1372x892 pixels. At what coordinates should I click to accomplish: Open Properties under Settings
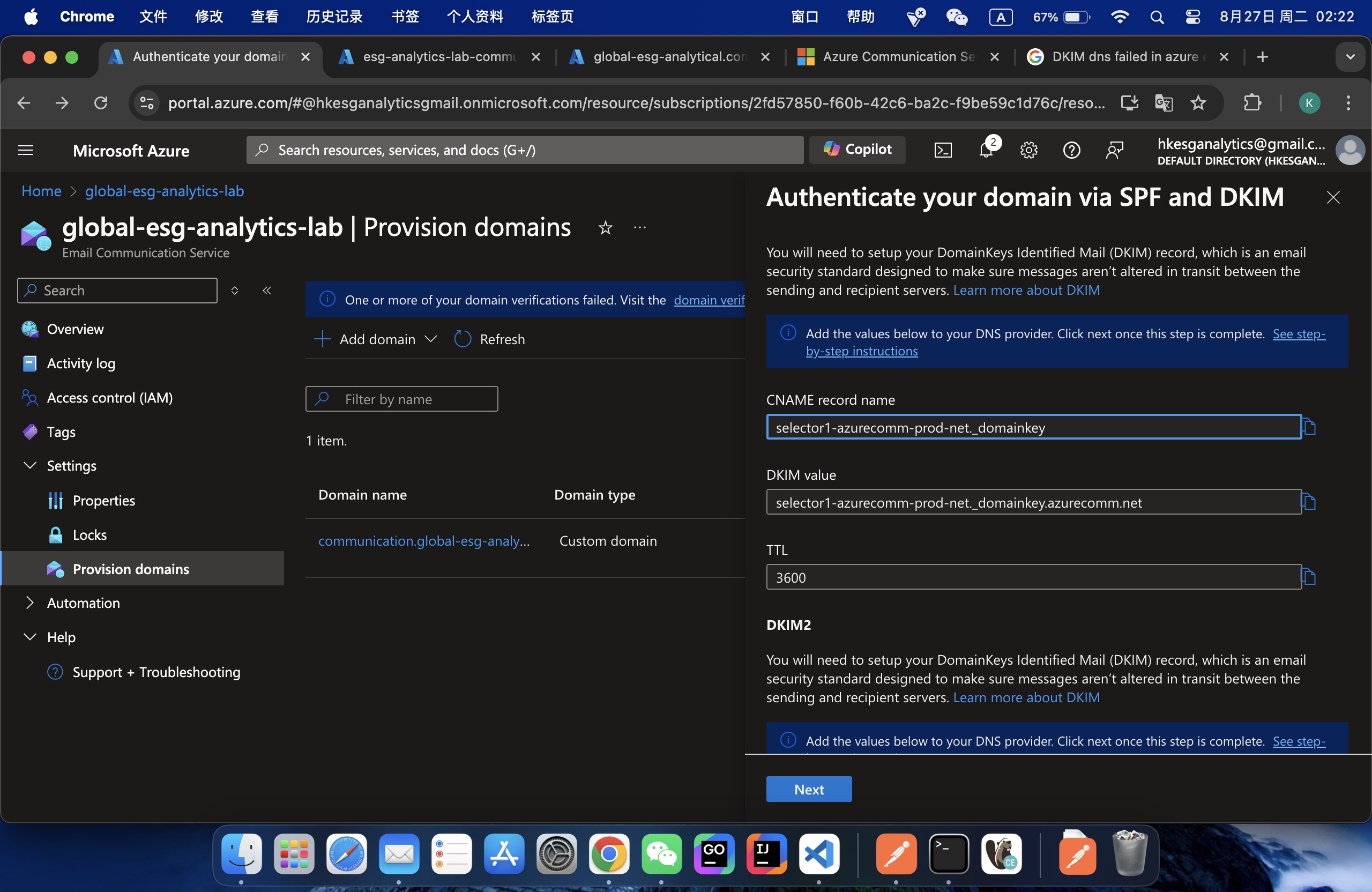[104, 501]
